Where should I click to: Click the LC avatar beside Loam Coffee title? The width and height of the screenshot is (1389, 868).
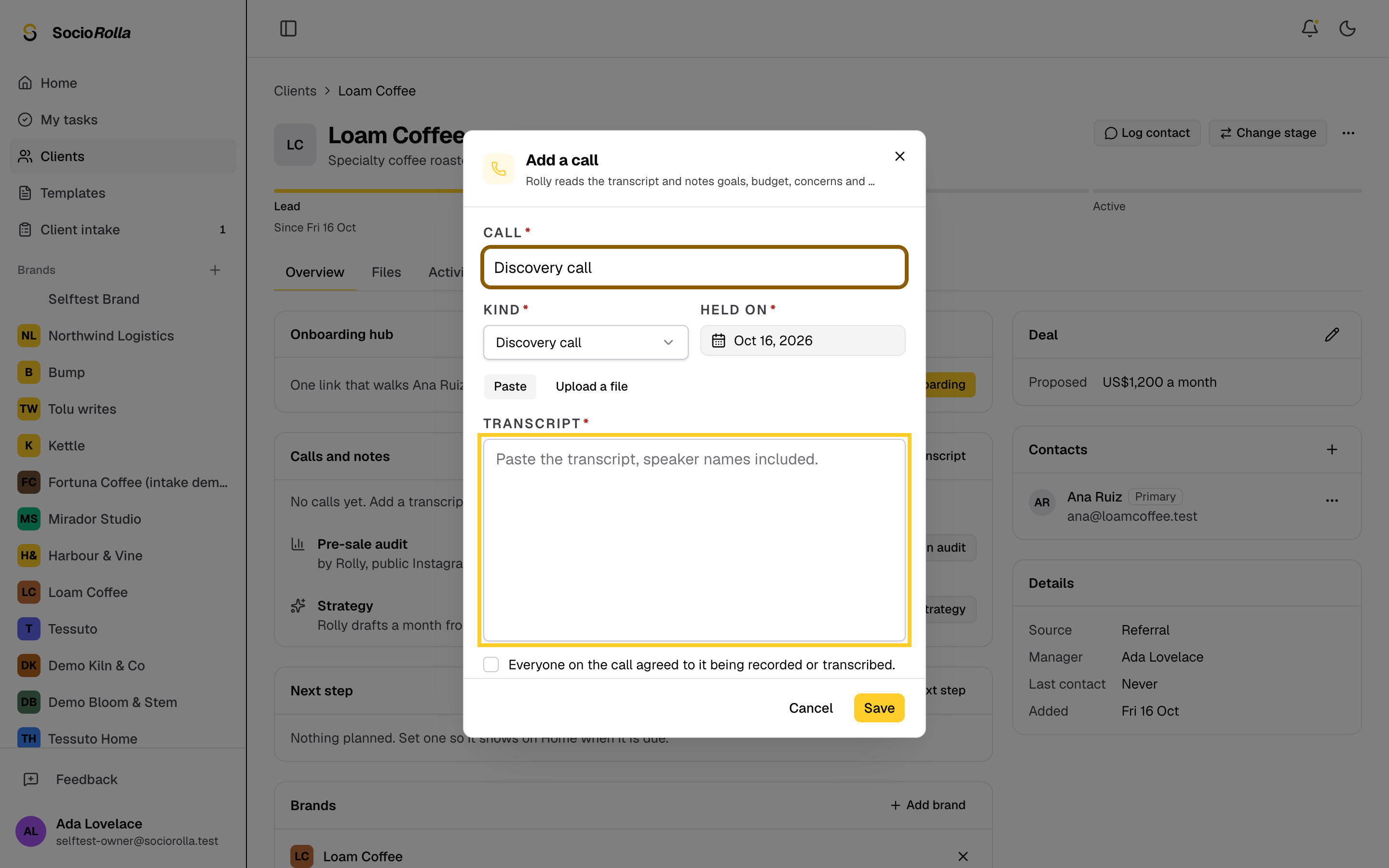pyautogui.click(x=295, y=145)
